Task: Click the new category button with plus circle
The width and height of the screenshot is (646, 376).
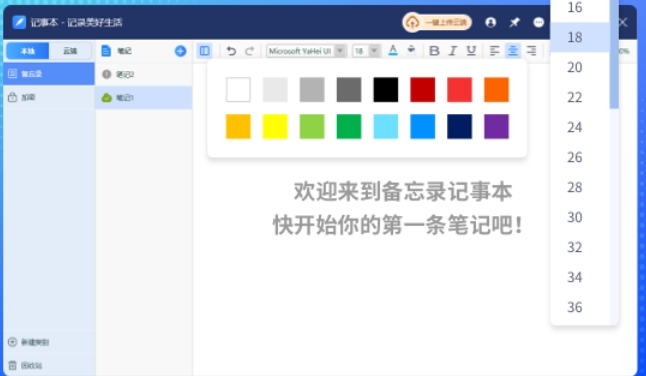Action: click(x=49, y=342)
